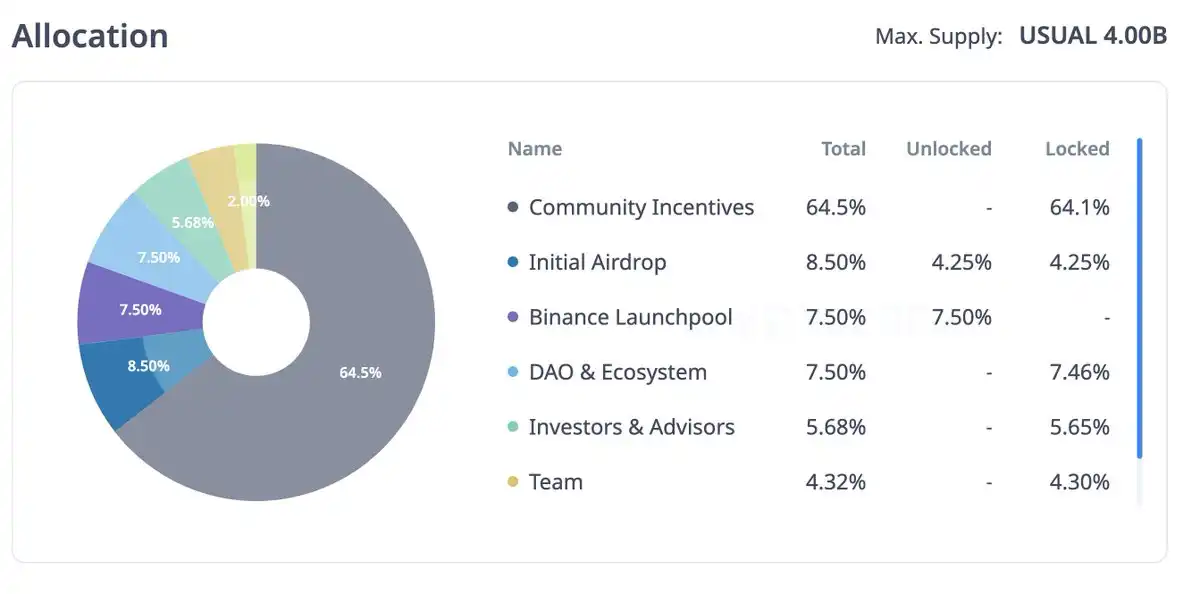This screenshot has width=1200, height=594.
Task: Click the Binance Launchpool row name
Action: (x=630, y=318)
